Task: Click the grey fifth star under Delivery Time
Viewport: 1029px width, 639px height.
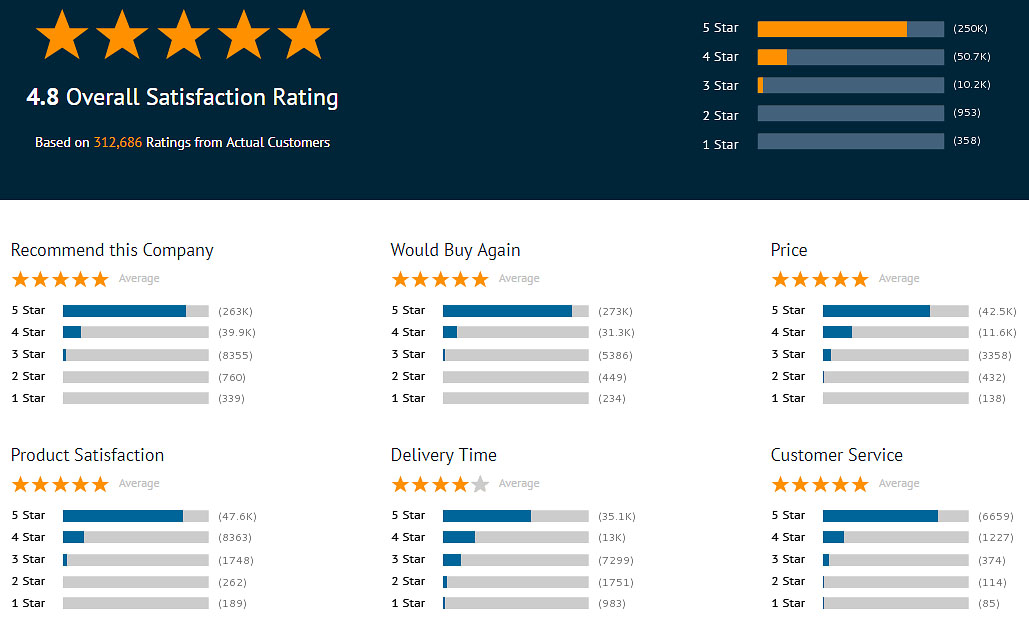Action: coord(480,484)
